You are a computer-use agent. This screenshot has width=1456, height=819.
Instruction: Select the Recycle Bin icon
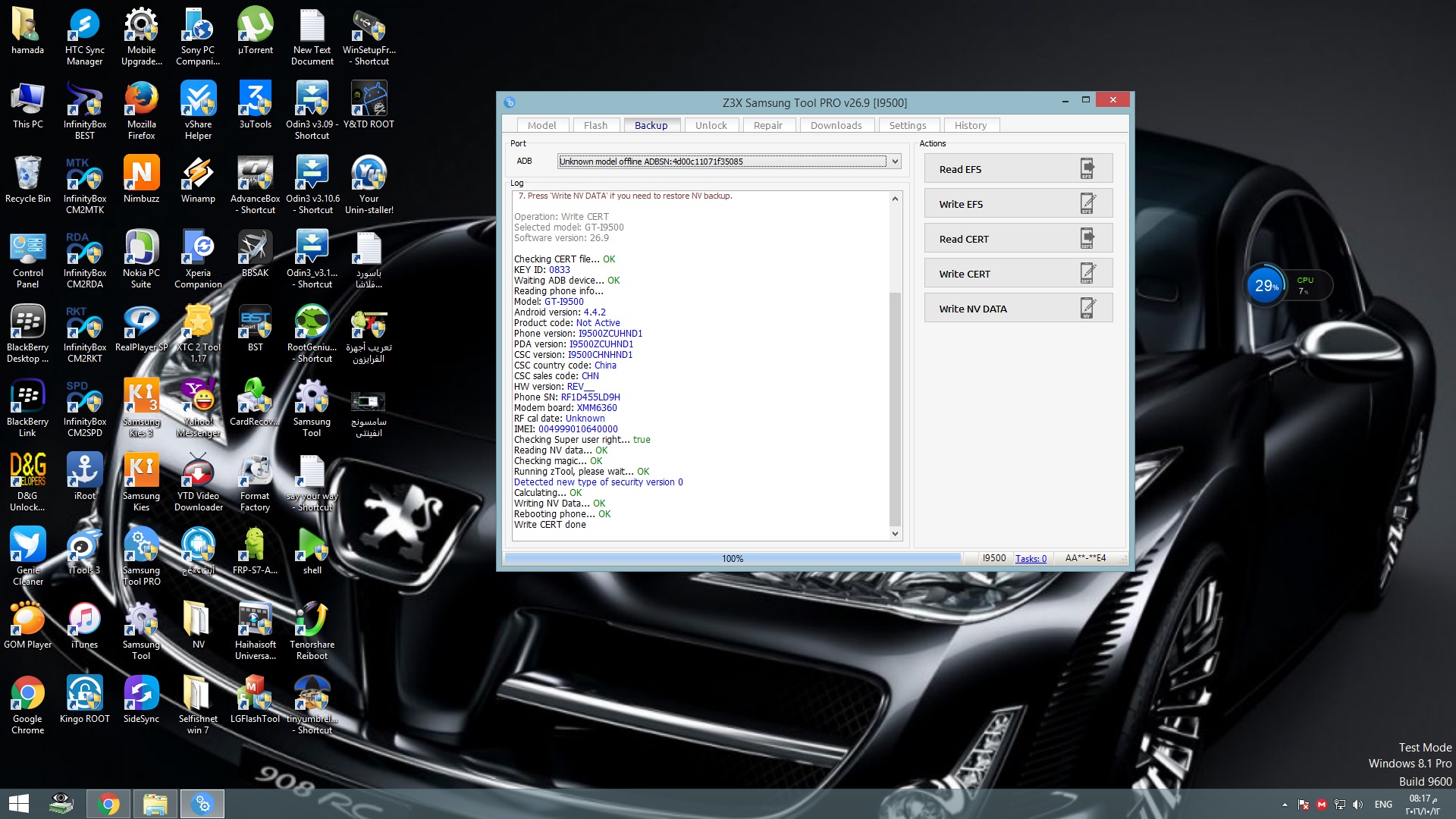27,180
